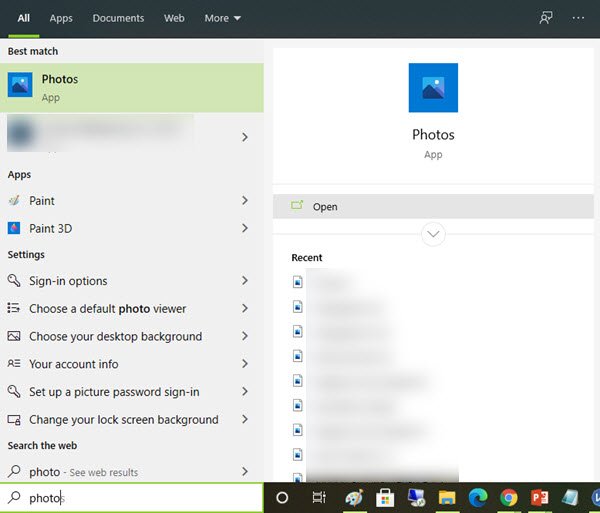Image resolution: width=600 pixels, height=513 pixels.
Task: Expand arrow beside Your account info
Action: coord(245,364)
